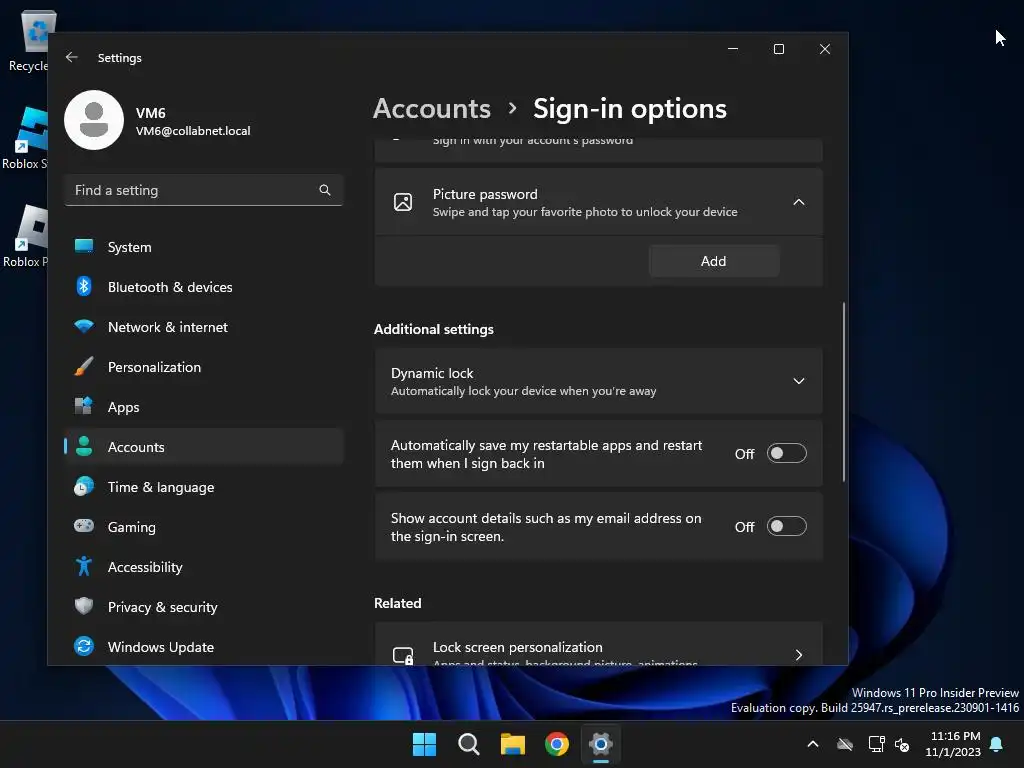
Task: Click the Settings gear on the taskbar
Action: pos(601,744)
